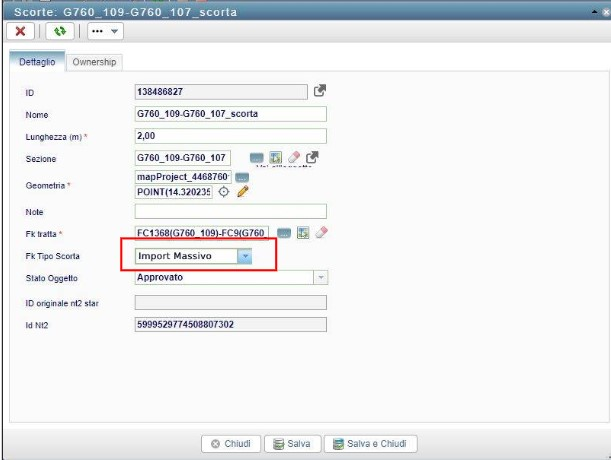Screen dimensions: 611x460
Task: Expand the Stato Oggetto dropdown
Action: (x=320, y=277)
